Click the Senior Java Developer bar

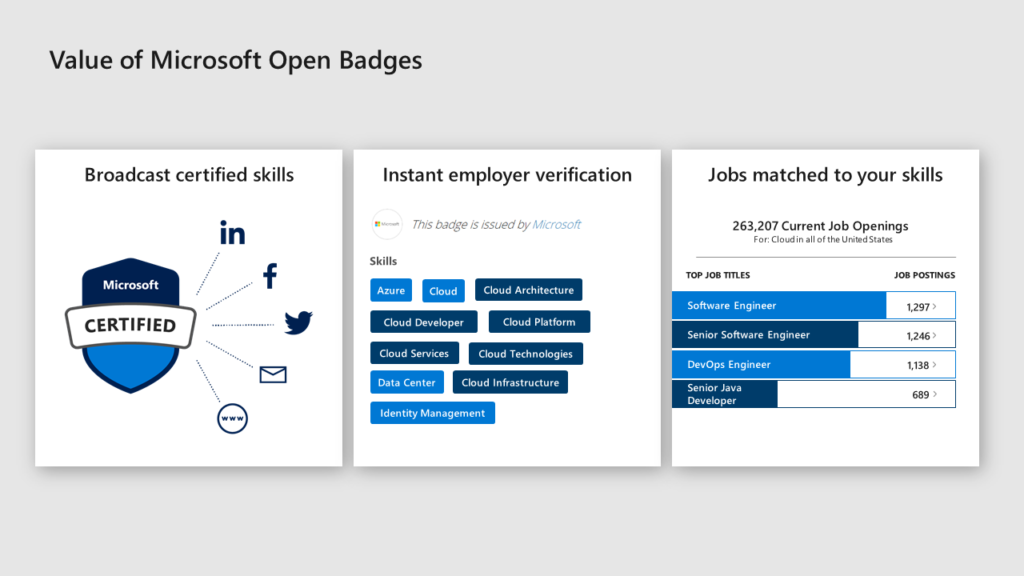tap(724, 394)
